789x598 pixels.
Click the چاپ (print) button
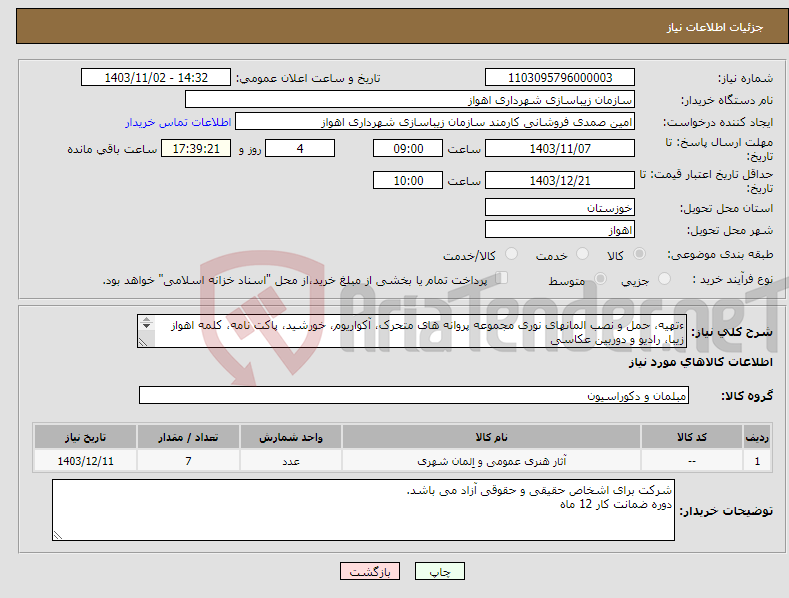pos(439,571)
